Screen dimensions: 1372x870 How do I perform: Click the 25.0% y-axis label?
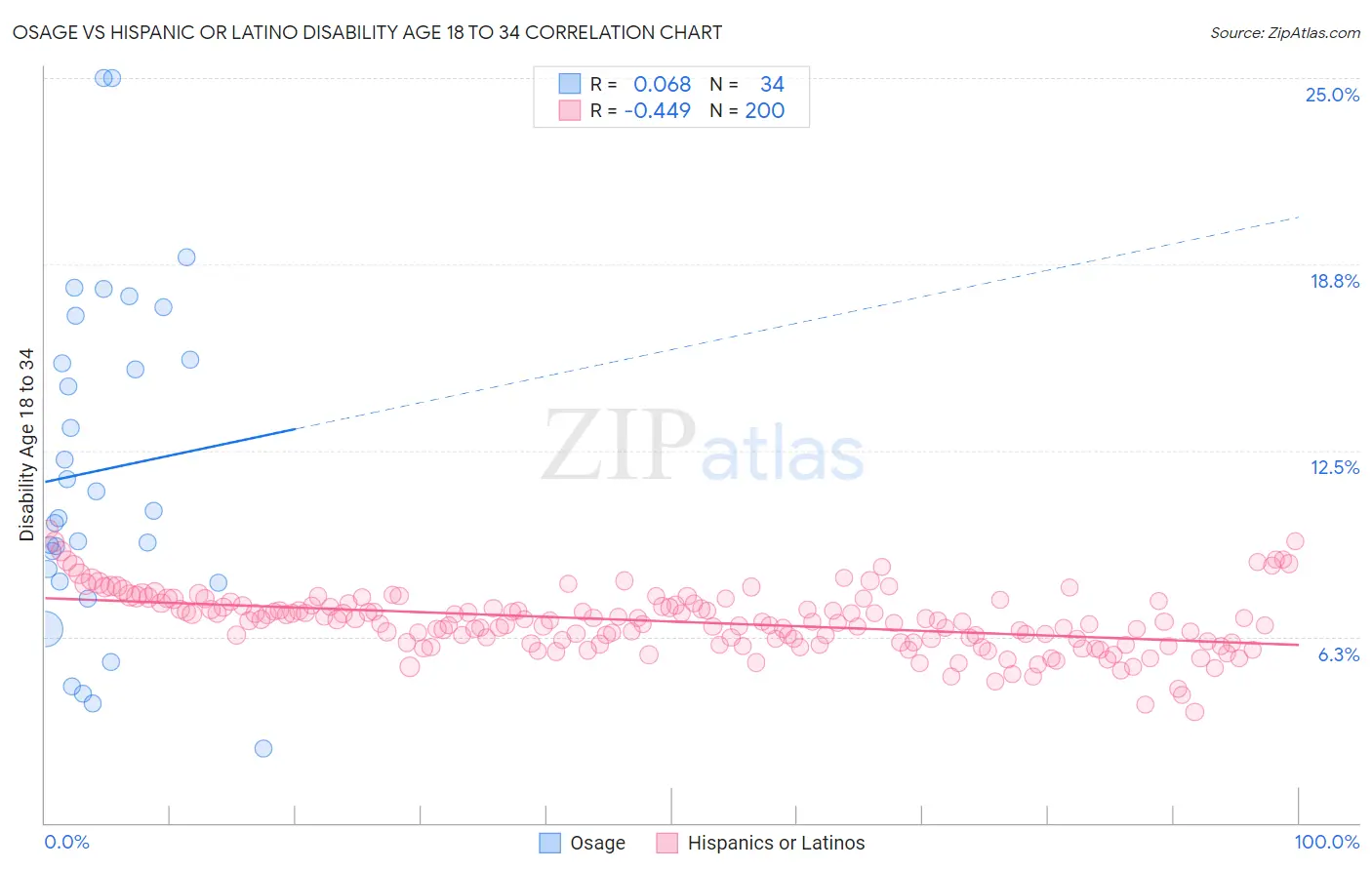(1332, 95)
